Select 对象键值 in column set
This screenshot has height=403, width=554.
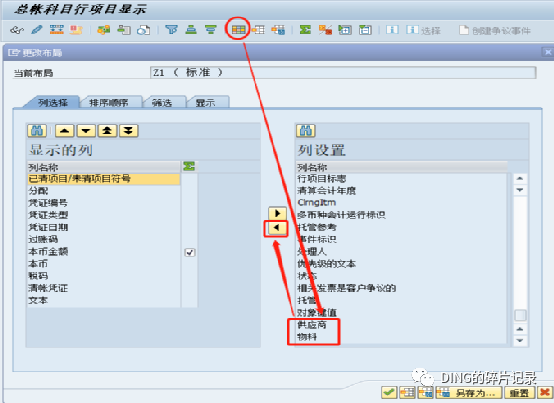tap(402, 313)
